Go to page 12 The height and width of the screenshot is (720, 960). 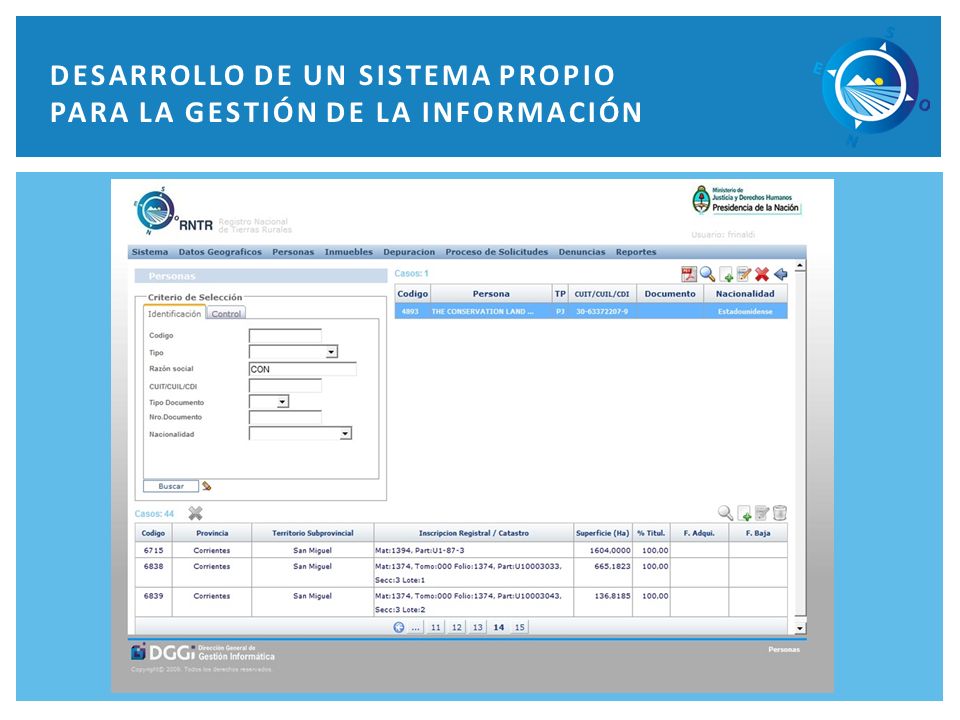(x=457, y=627)
